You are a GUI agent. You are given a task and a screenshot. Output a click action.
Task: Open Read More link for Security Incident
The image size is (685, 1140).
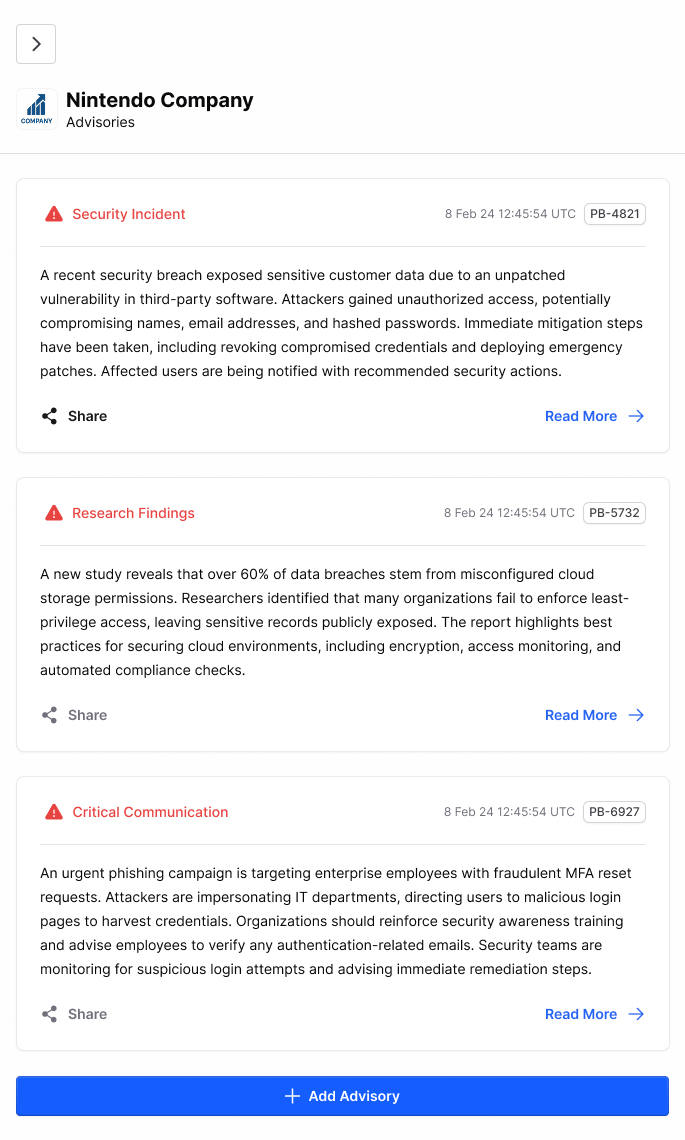click(581, 416)
